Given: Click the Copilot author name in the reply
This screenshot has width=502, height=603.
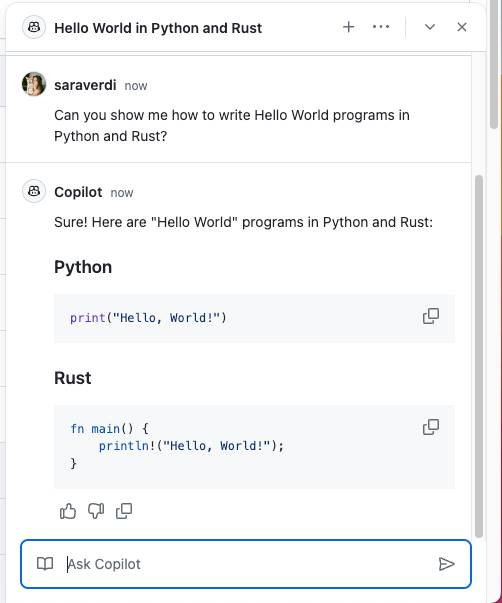Looking at the screenshot, I should (78, 192).
